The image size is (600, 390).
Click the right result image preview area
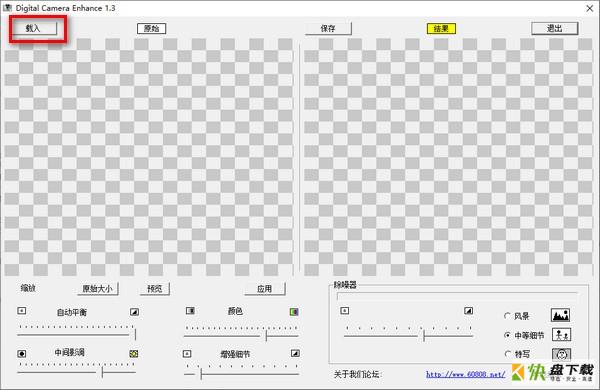448,157
